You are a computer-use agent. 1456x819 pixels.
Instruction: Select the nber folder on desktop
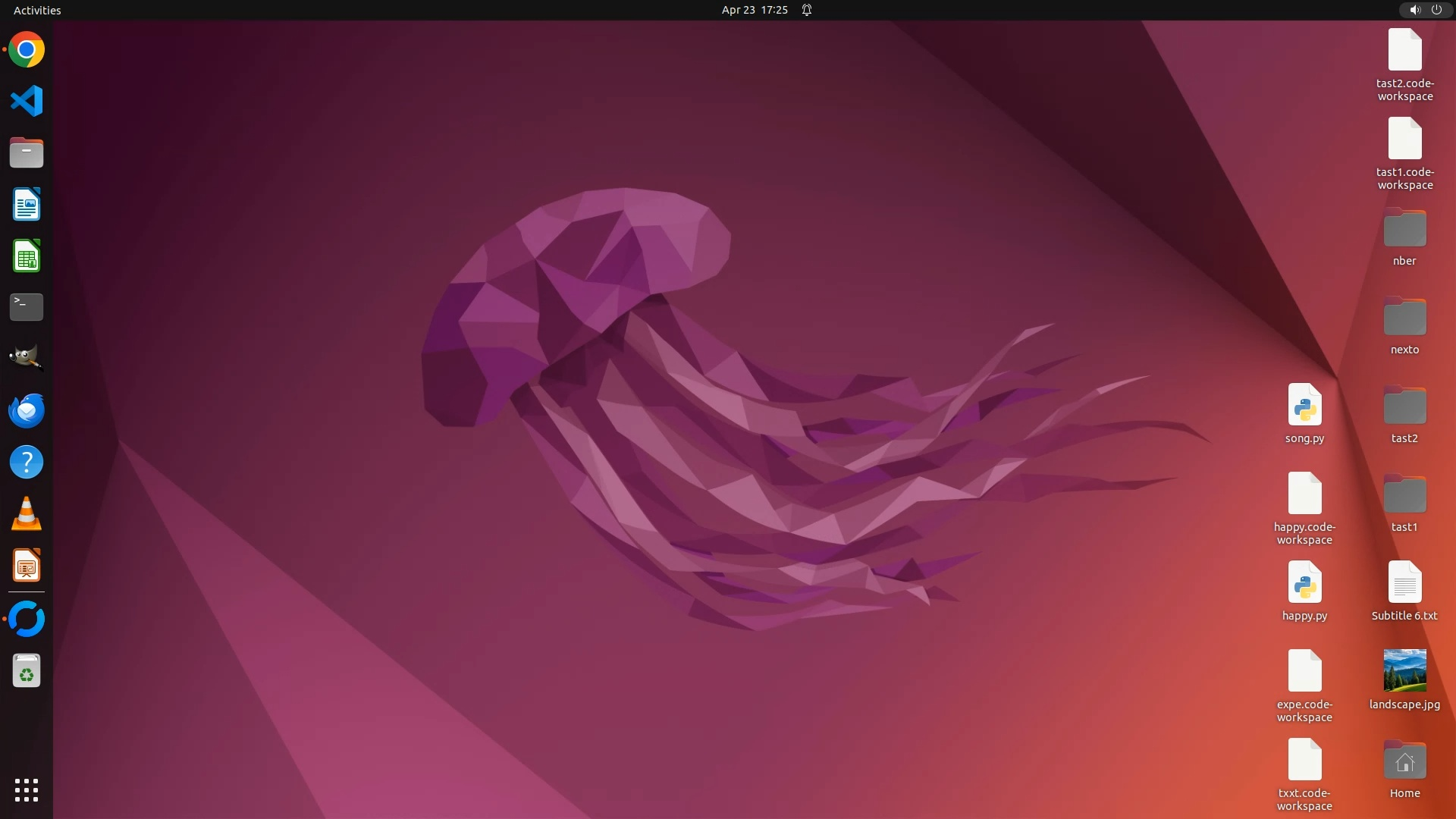pos(1404,229)
